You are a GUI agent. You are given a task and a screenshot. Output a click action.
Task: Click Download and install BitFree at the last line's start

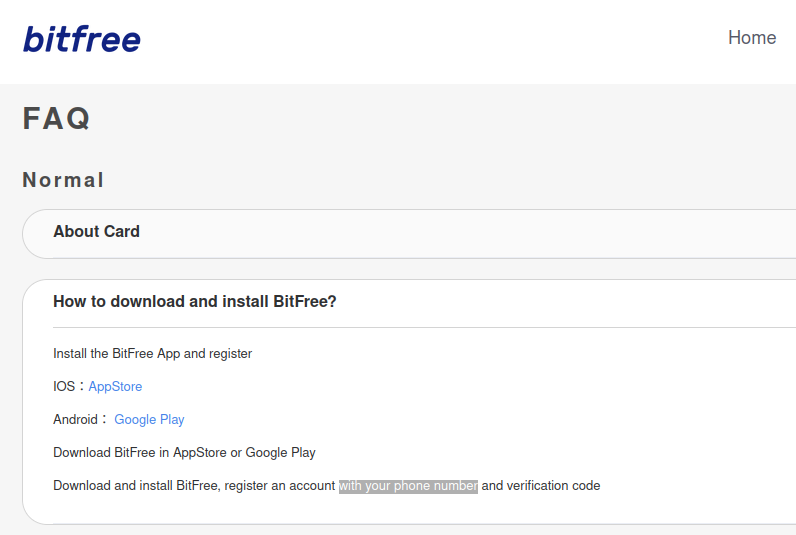[137, 486]
